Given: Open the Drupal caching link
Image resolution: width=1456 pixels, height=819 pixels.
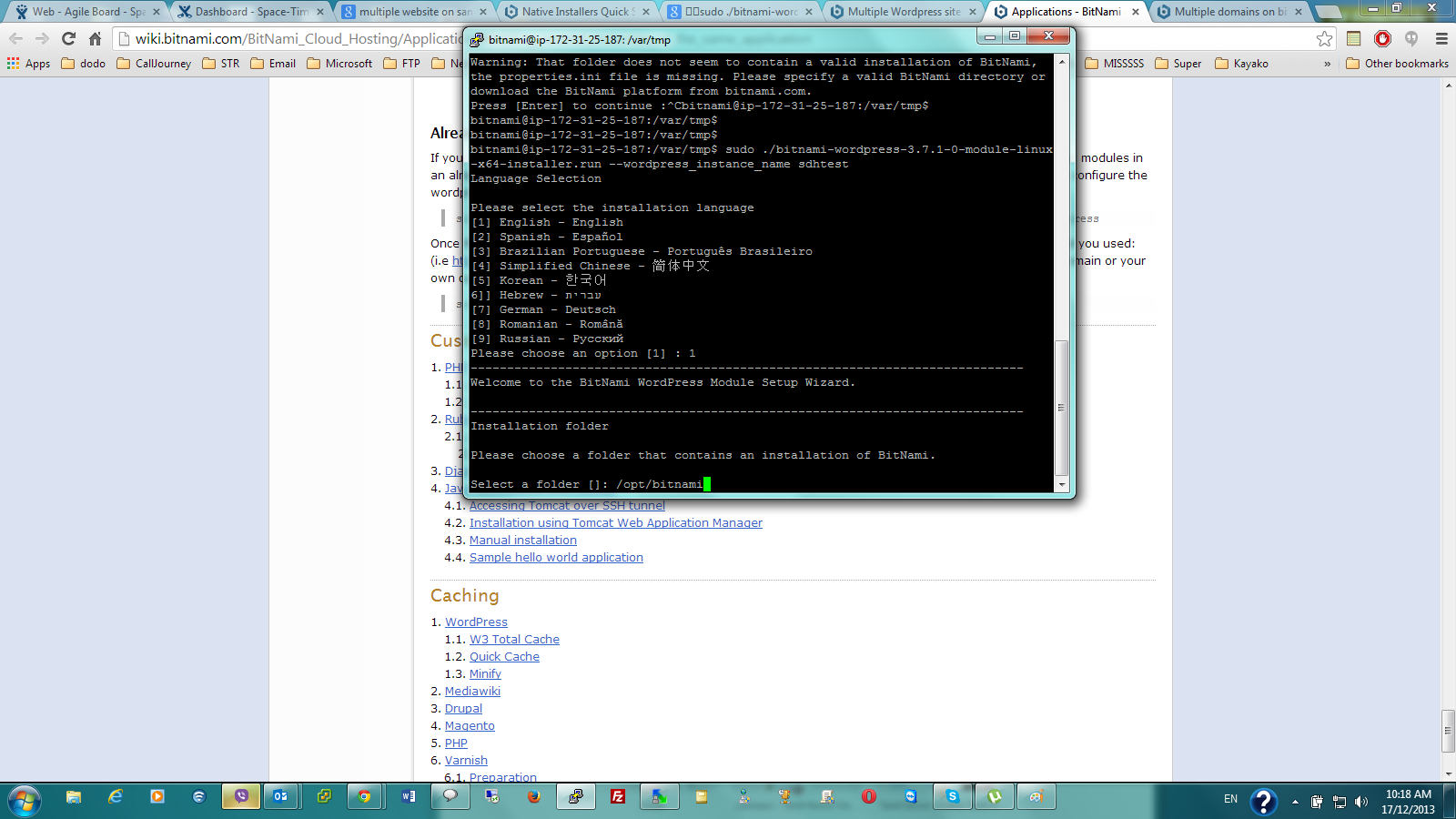Looking at the screenshot, I should [x=463, y=709].
